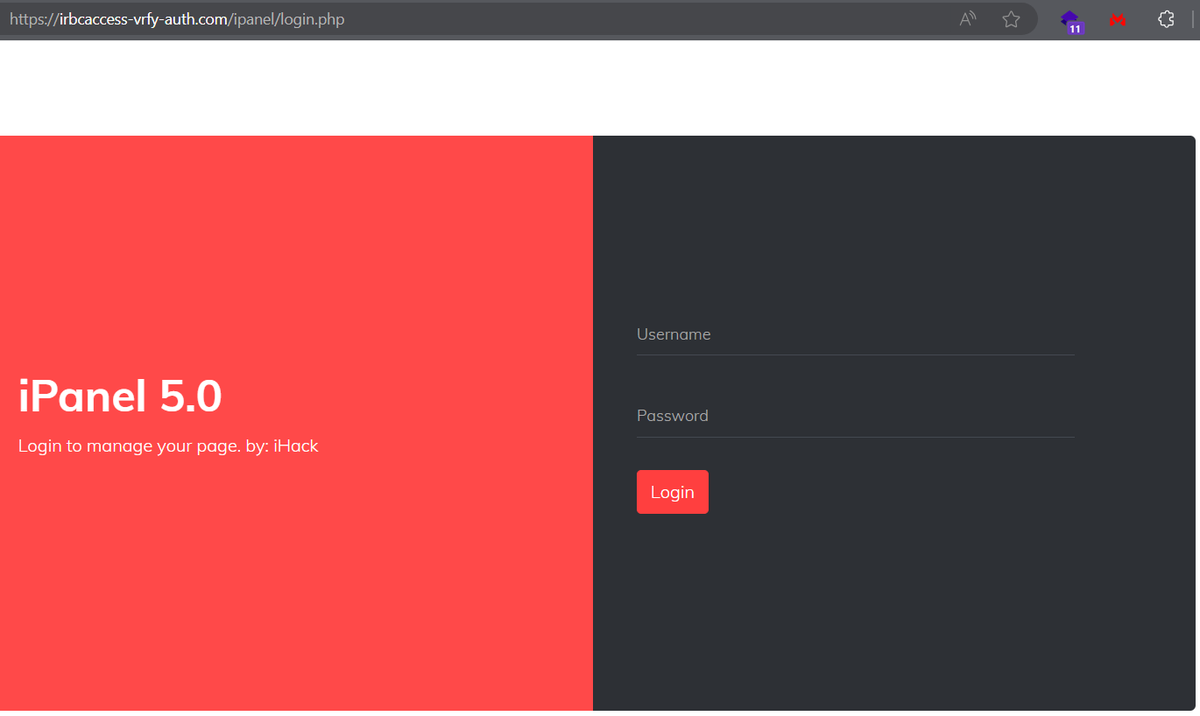The width and height of the screenshot is (1200, 716).
Task: Click the Read aloud icon in address bar
Action: (967, 19)
